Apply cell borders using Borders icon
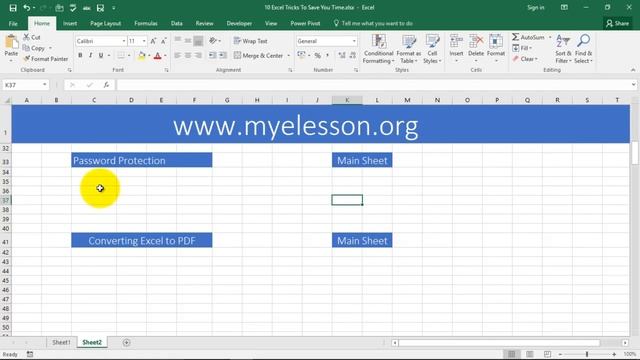The height and width of the screenshot is (360, 640). [x=121, y=56]
